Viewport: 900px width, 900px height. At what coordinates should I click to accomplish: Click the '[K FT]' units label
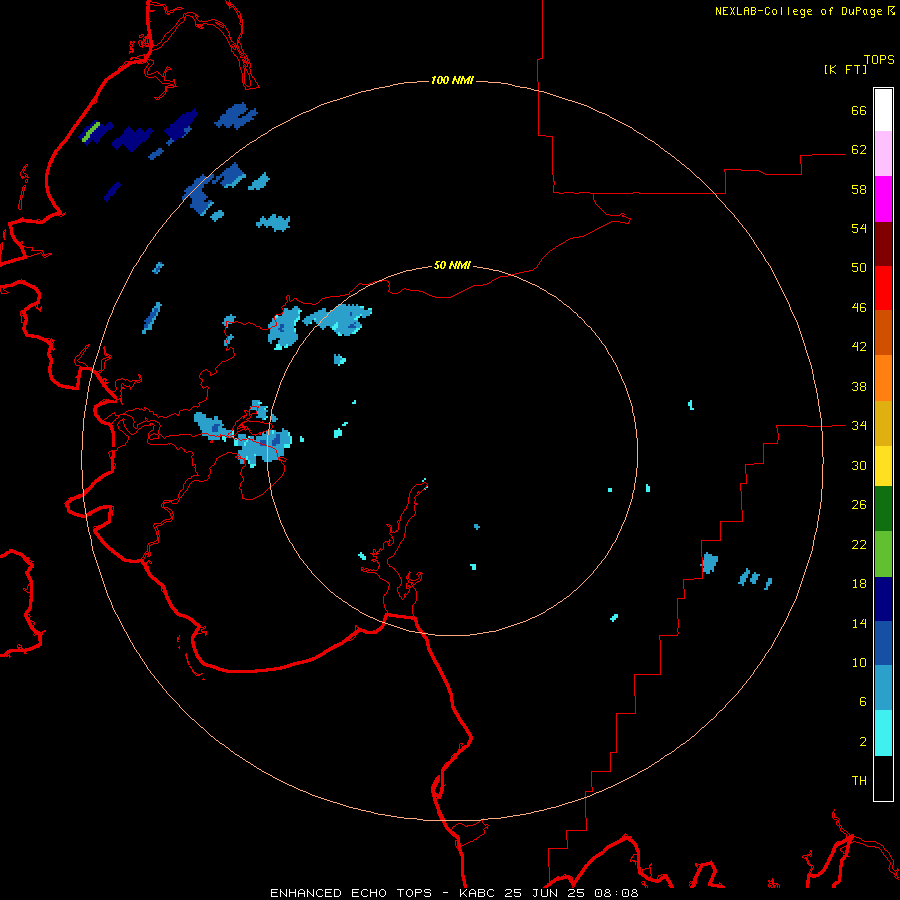tap(845, 69)
